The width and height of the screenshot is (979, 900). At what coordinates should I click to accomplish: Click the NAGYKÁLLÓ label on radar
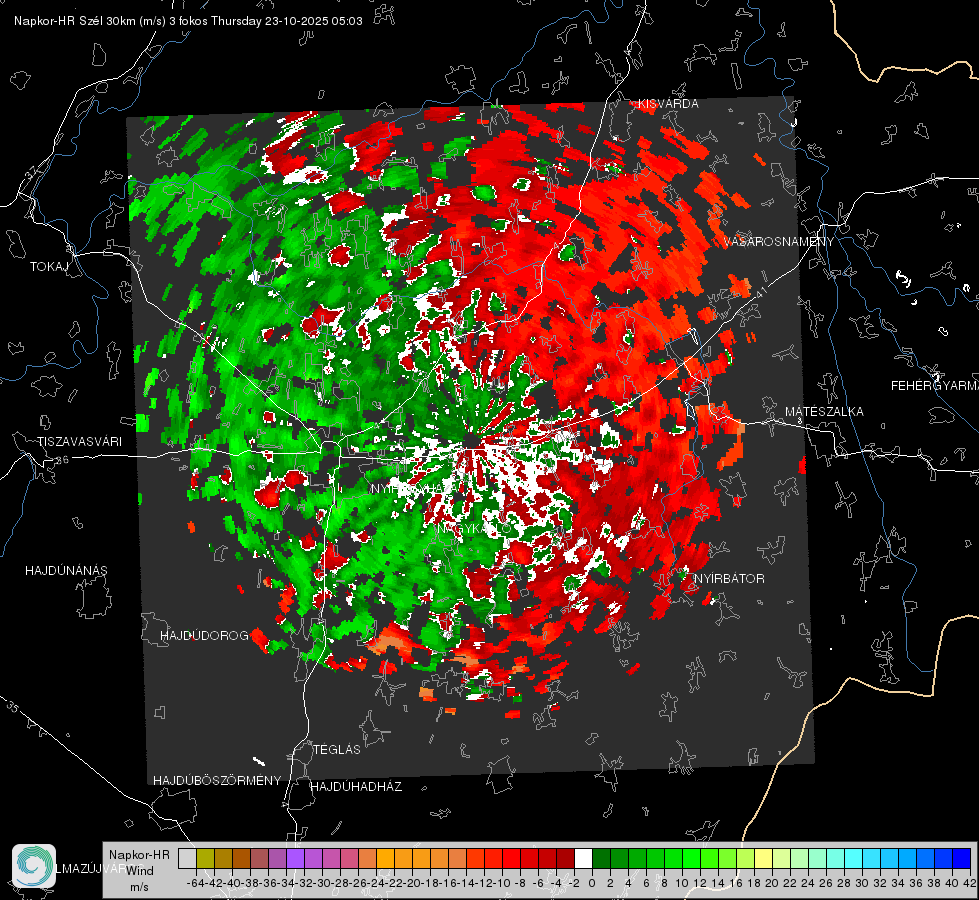click(x=473, y=529)
